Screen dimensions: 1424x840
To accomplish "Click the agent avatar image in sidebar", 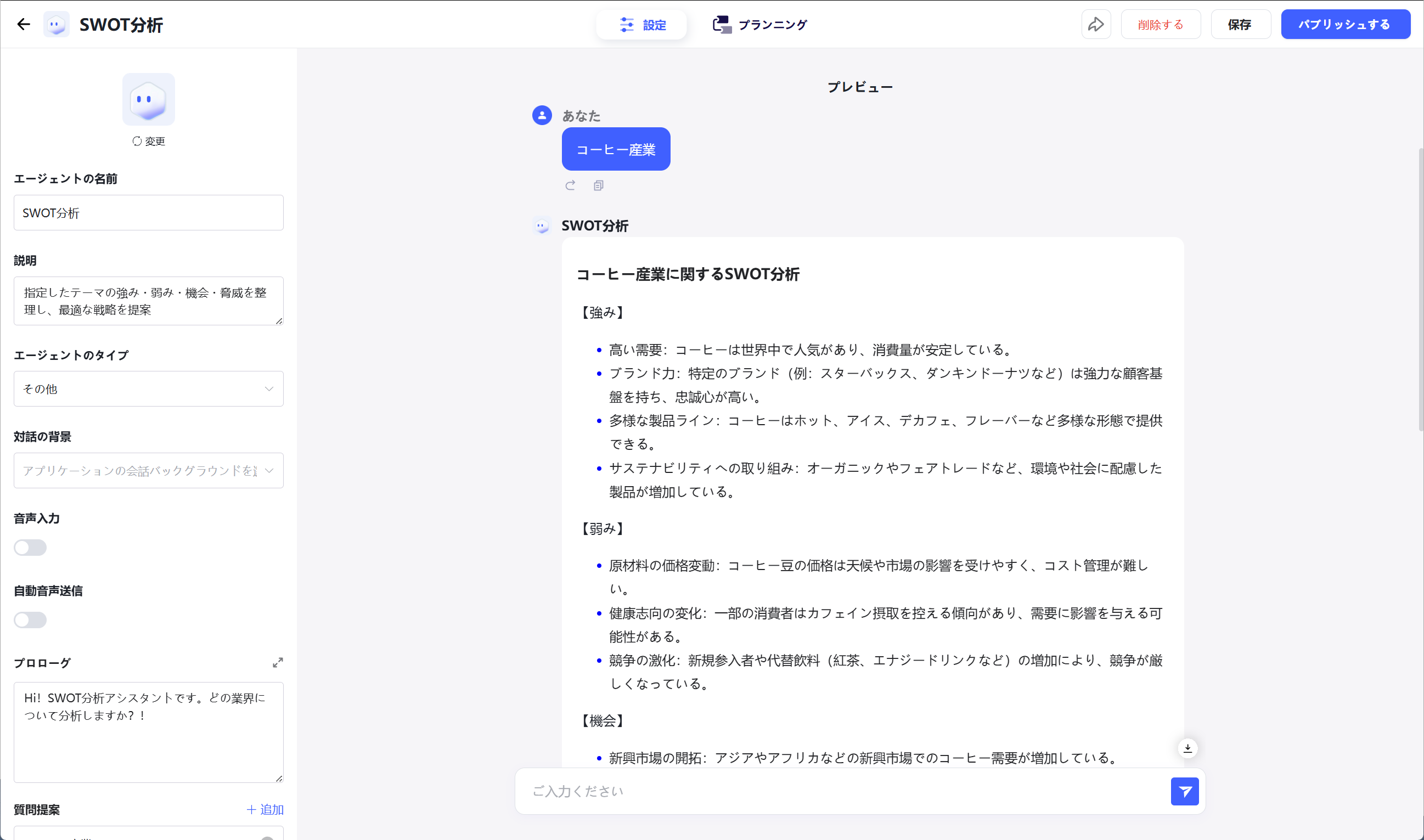I will tap(148, 99).
